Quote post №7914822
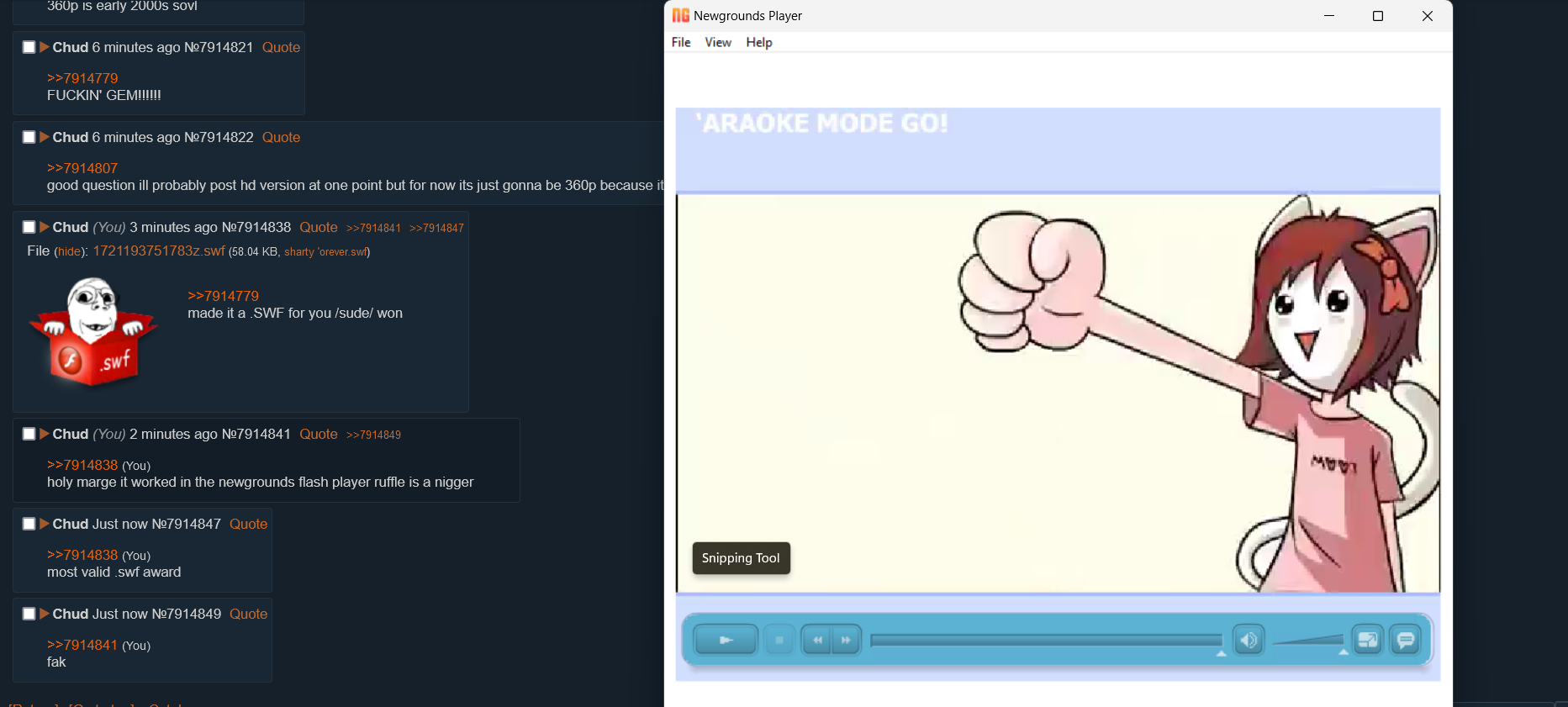Screen dimensions: 1568x707 (x=281, y=137)
